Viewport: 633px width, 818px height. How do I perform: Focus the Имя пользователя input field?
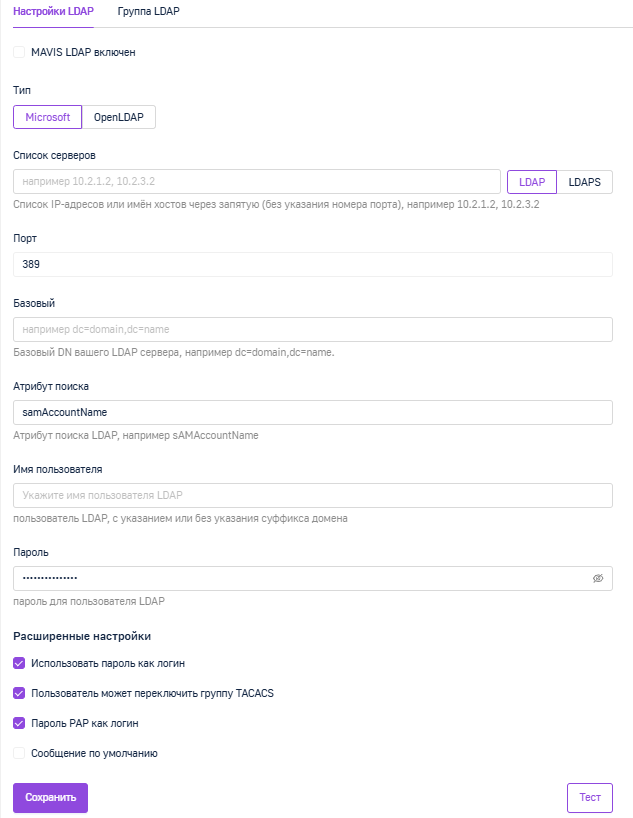(313, 496)
